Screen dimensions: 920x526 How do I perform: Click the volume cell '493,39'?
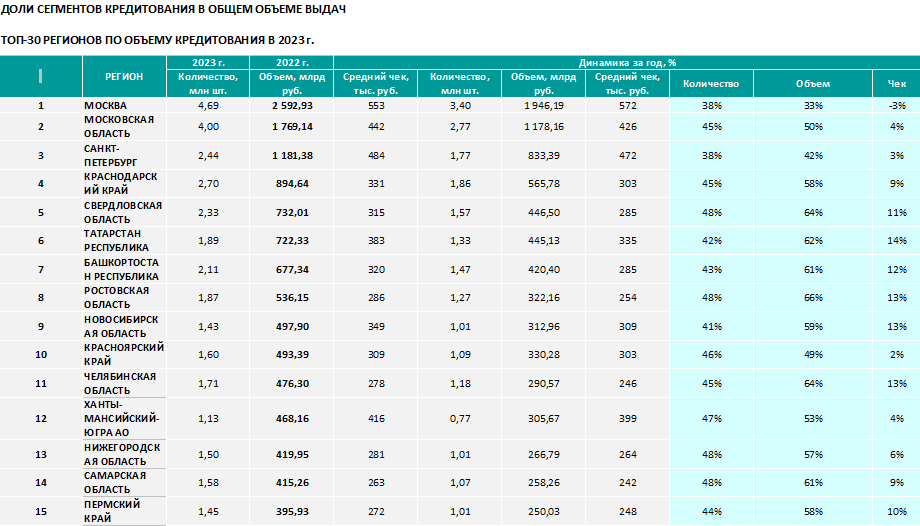(292, 355)
